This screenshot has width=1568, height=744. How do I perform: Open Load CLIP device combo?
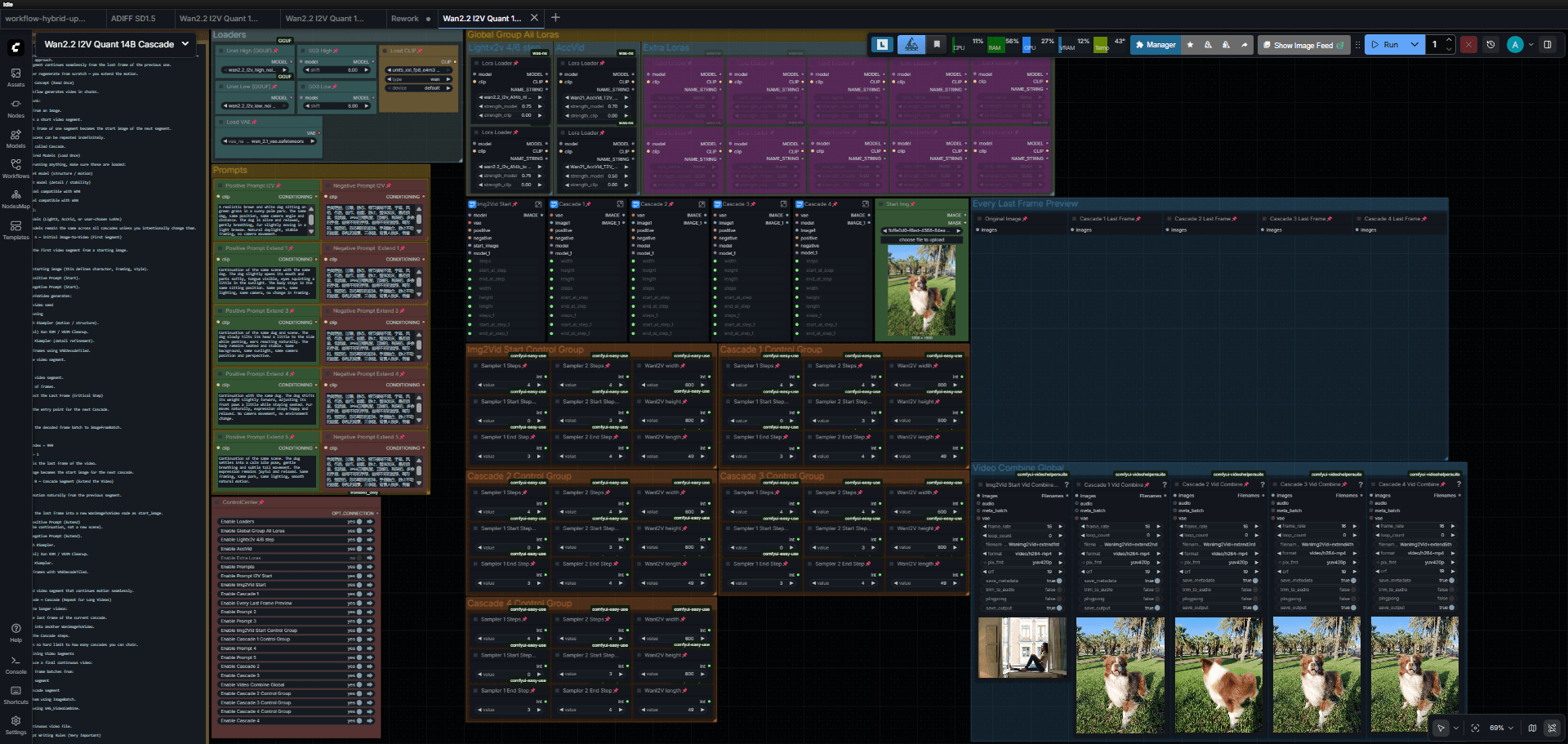pyautogui.click(x=419, y=88)
